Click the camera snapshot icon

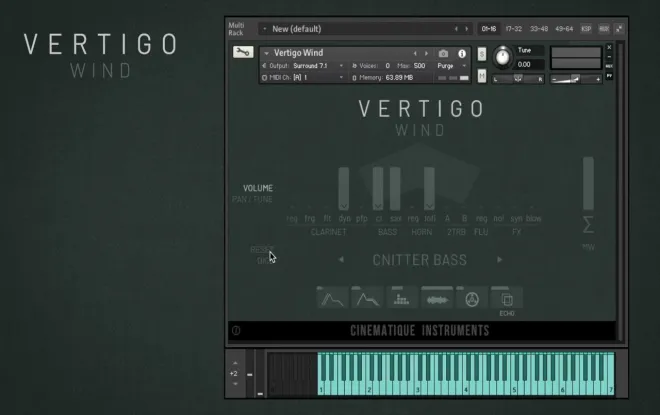click(443, 53)
